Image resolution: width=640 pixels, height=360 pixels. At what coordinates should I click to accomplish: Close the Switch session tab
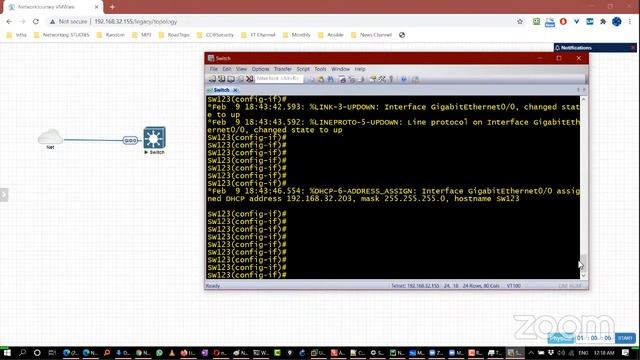point(235,90)
